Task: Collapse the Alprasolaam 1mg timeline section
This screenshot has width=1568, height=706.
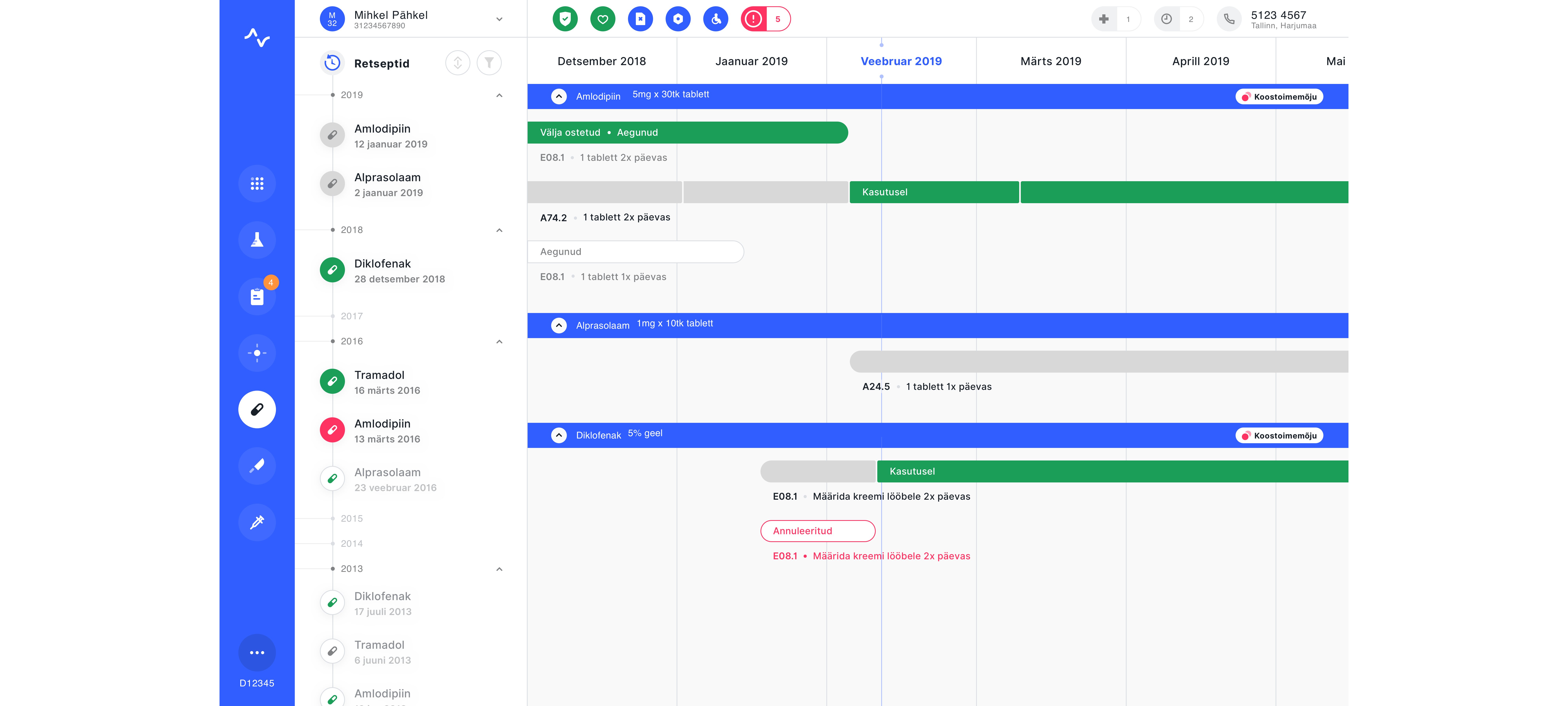Action: coord(559,325)
